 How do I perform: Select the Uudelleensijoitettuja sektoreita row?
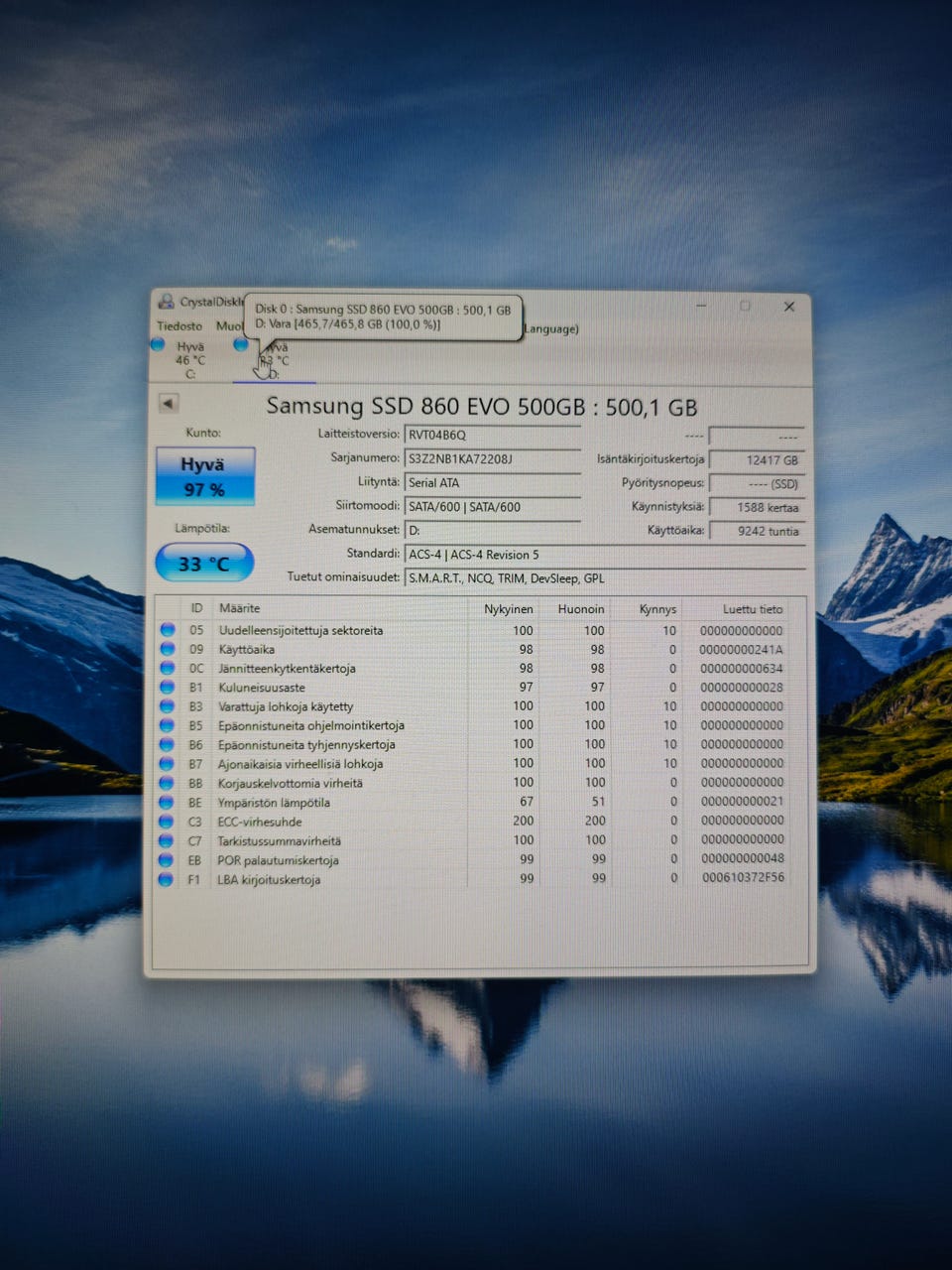coord(472,630)
